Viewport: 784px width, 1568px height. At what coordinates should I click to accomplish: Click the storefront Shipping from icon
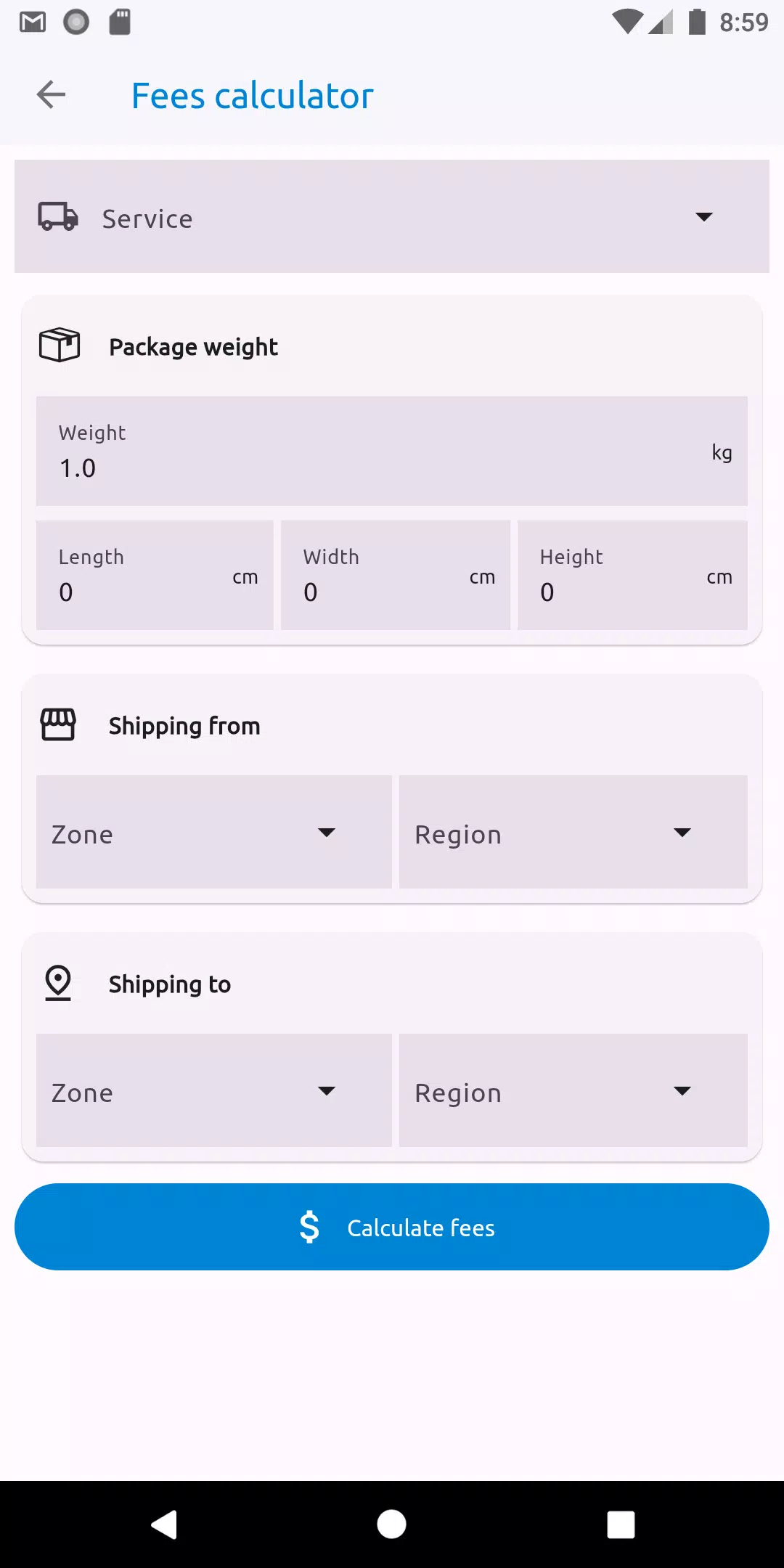[x=58, y=724]
